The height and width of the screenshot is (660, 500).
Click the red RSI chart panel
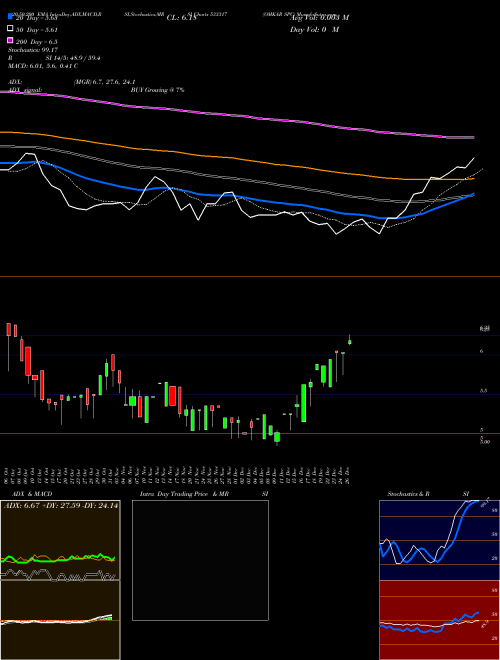(x=439, y=620)
